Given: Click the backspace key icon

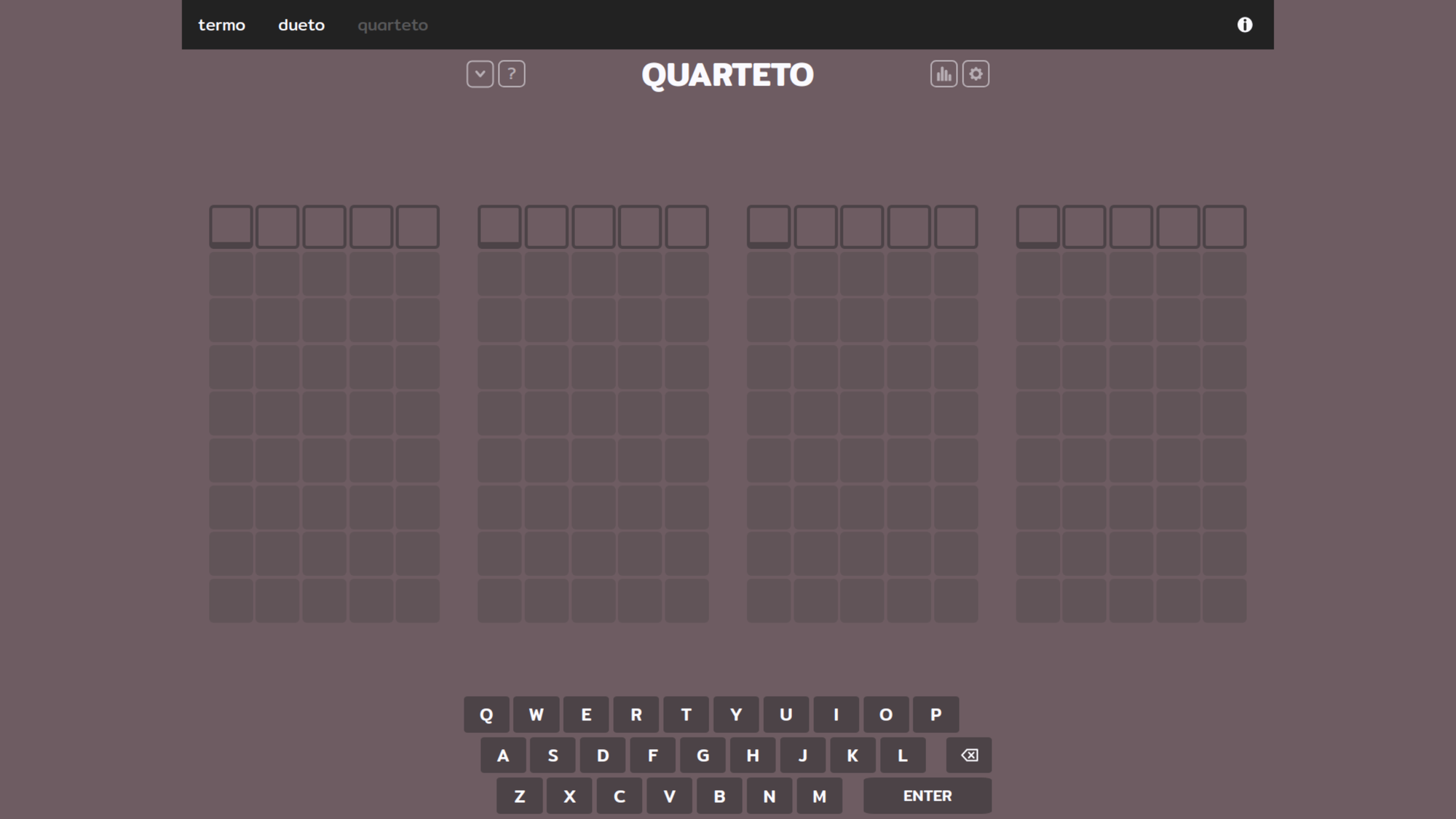Looking at the screenshot, I should [969, 755].
